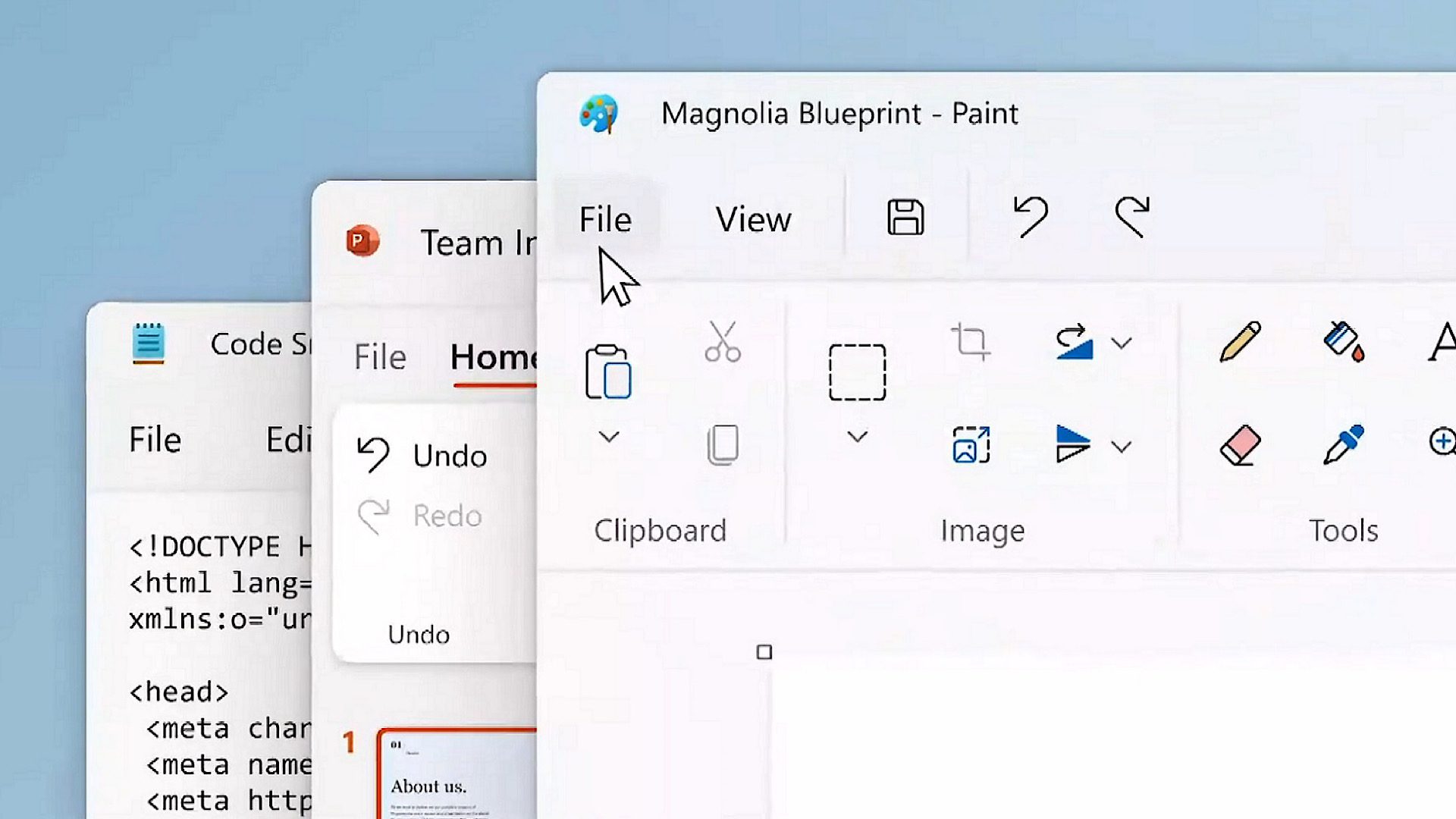Click the Save icon in Paint

[x=905, y=218]
